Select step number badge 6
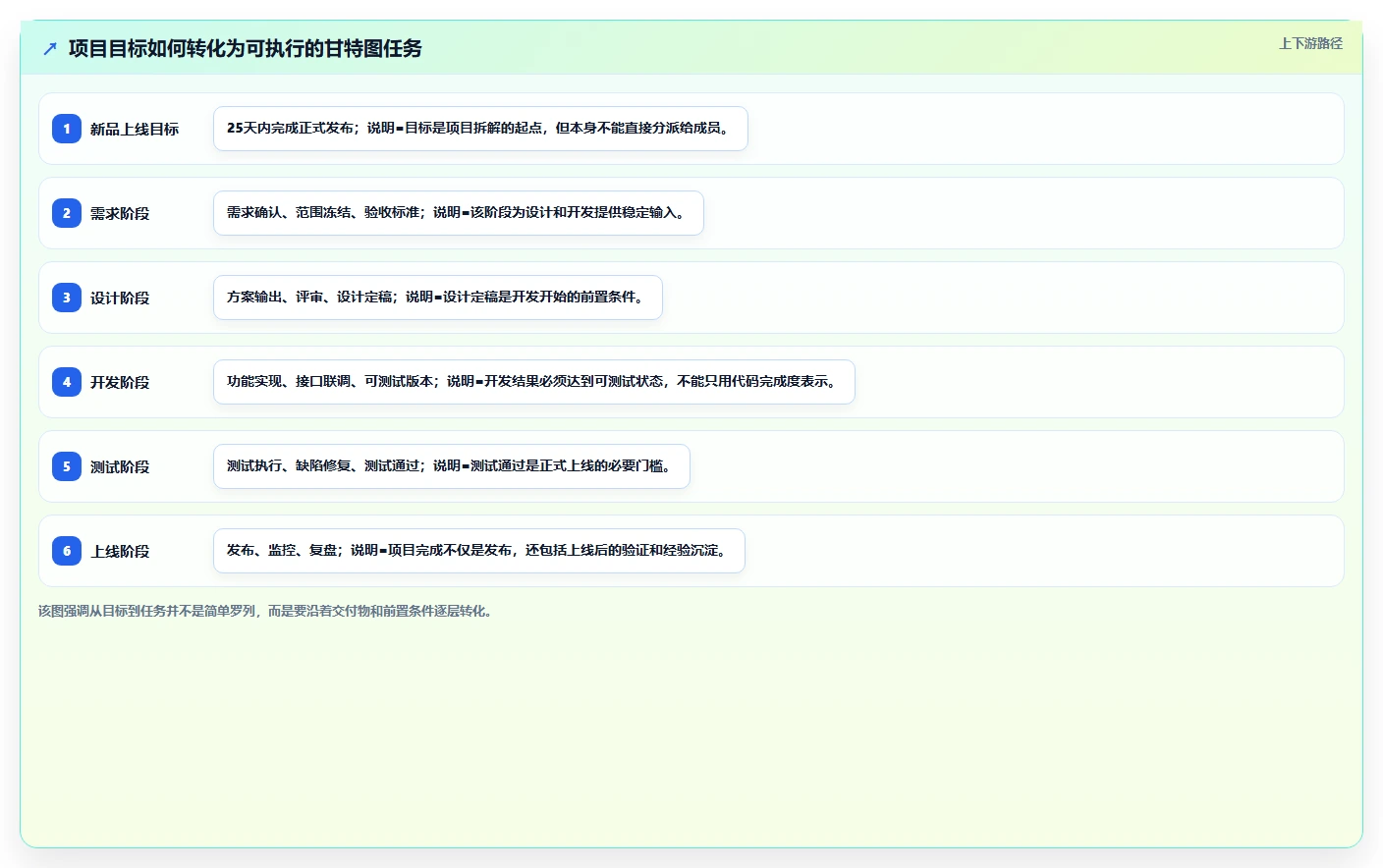The height and width of the screenshot is (868, 1383). click(67, 551)
